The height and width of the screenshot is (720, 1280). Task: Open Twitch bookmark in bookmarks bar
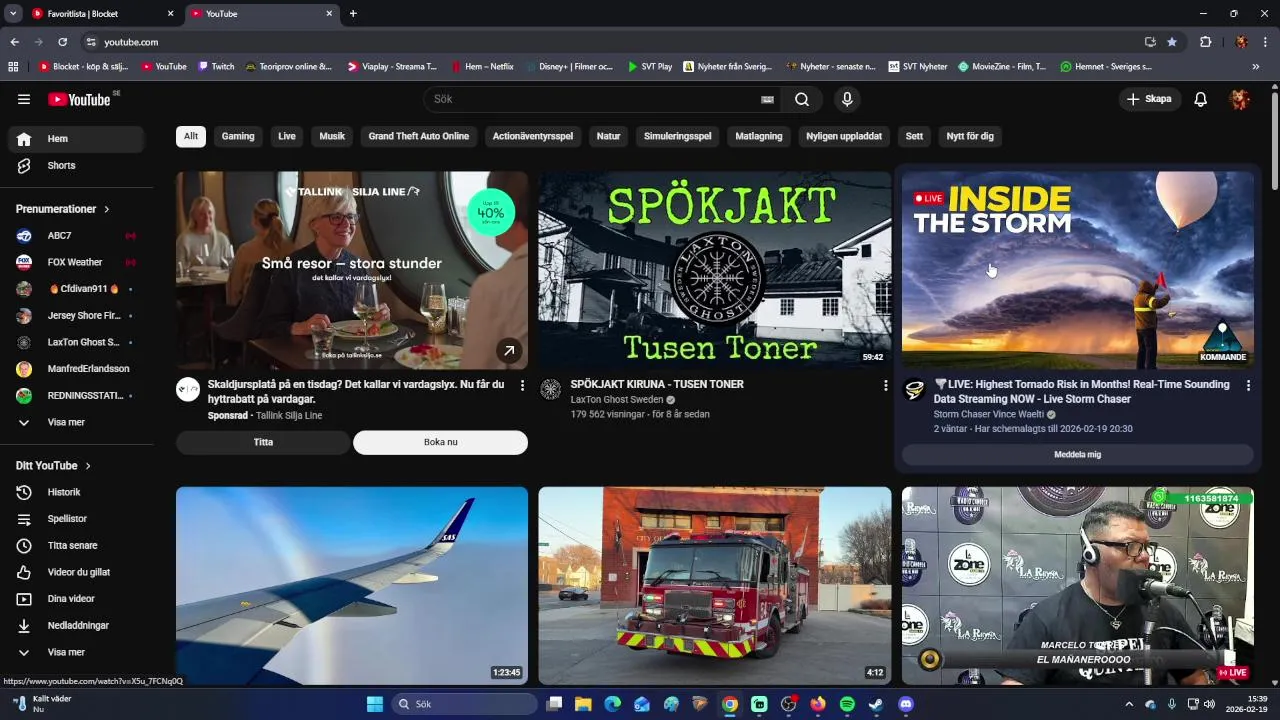(x=215, y=67)
